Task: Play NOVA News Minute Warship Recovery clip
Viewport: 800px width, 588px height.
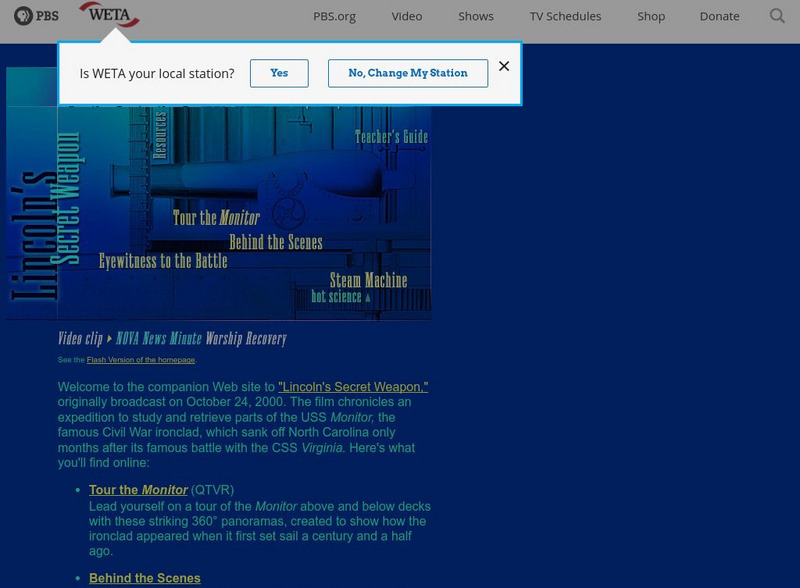Action: coord(202,338)
